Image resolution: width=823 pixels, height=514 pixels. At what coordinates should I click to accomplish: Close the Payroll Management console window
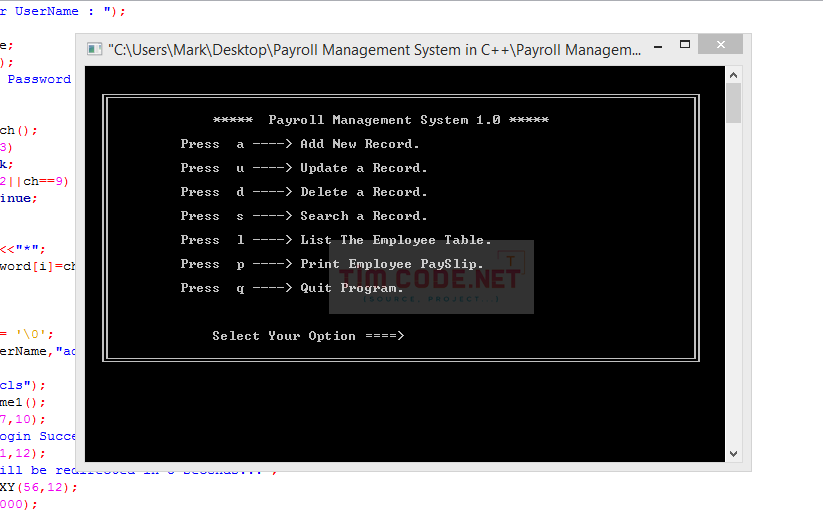[x=720, y=45]
